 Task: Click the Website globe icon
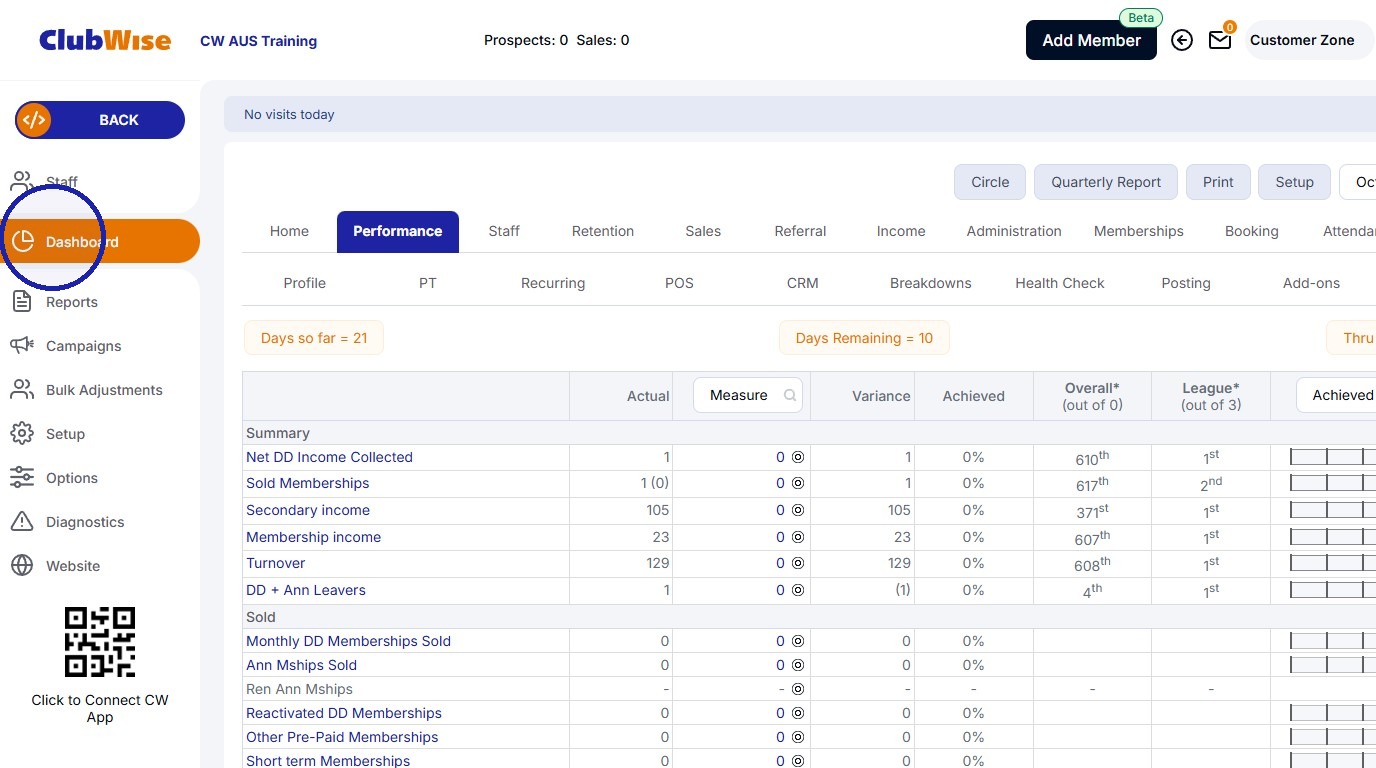point(22,566)
